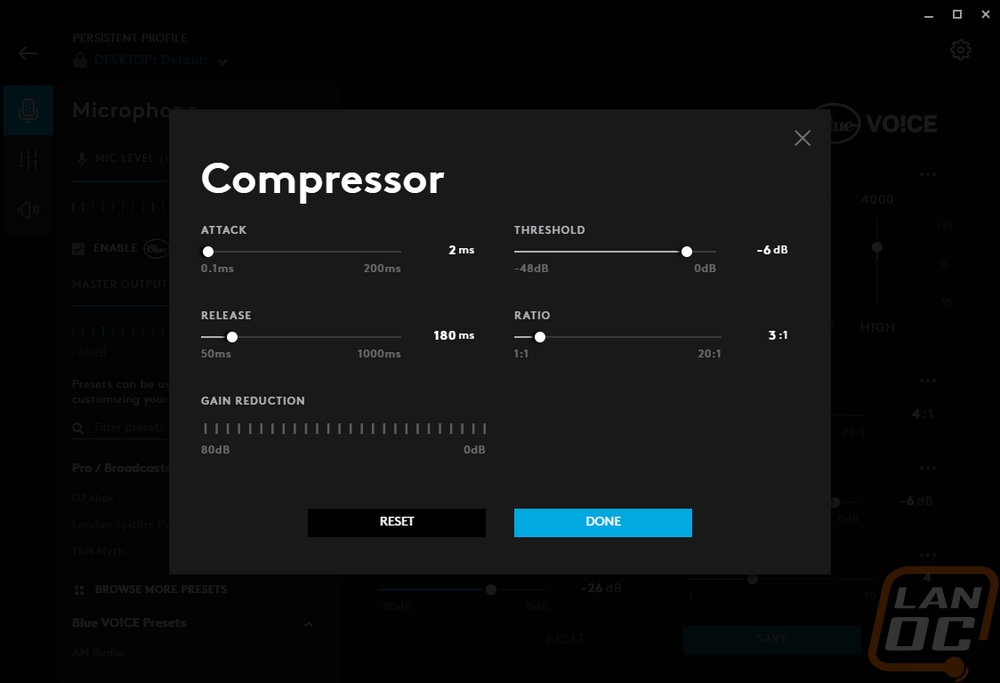
Task: Go back using the left arrow icon
Action: 28,54
